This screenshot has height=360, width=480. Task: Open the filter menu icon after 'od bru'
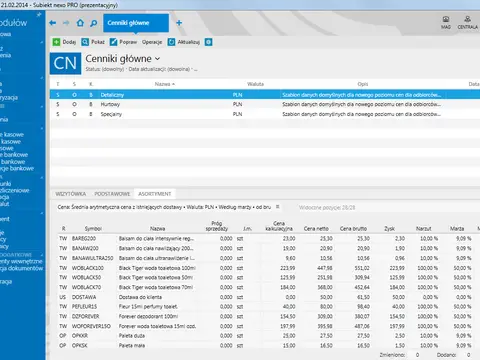click(277, 207)
